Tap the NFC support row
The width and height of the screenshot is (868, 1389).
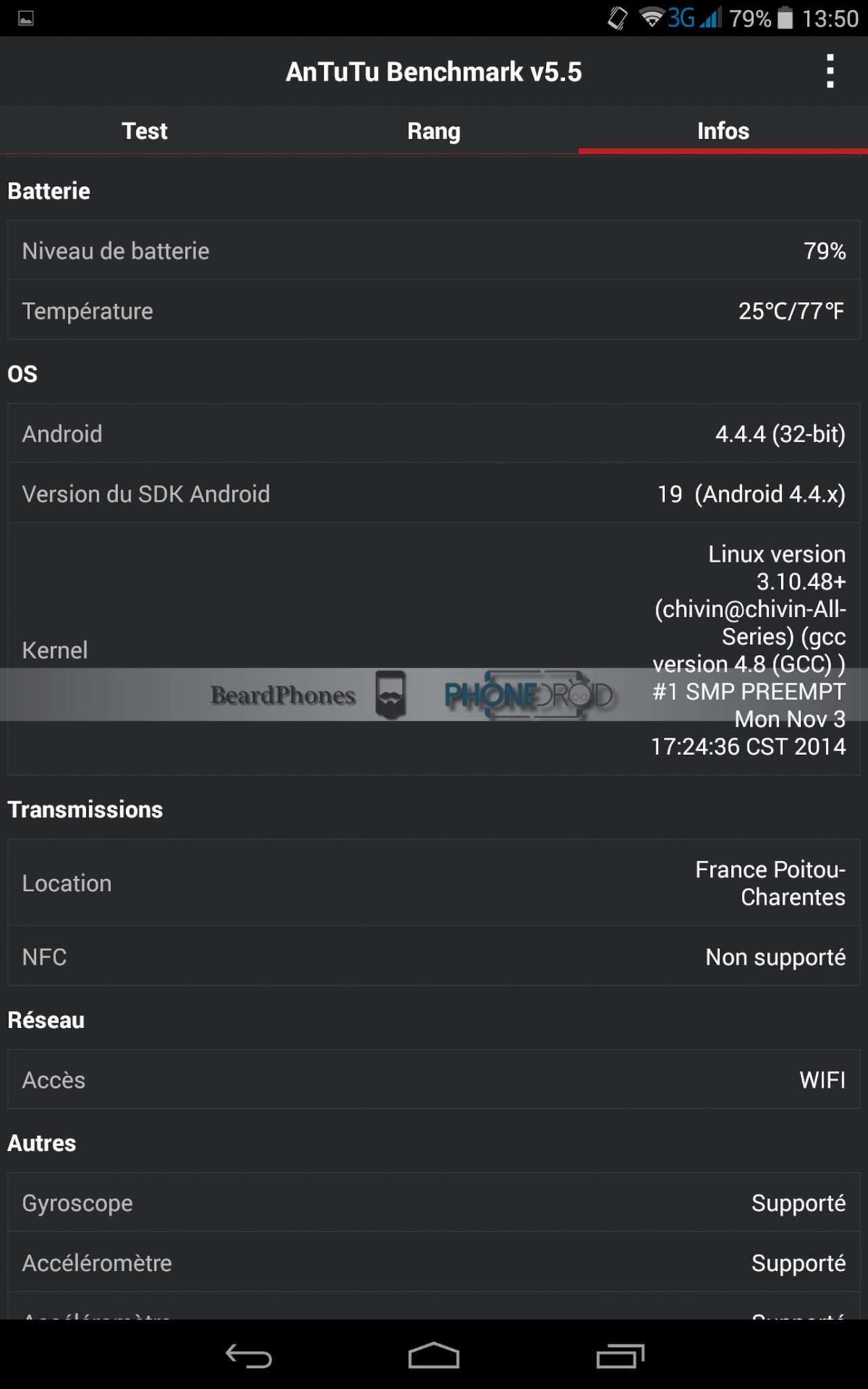point(434,956)
